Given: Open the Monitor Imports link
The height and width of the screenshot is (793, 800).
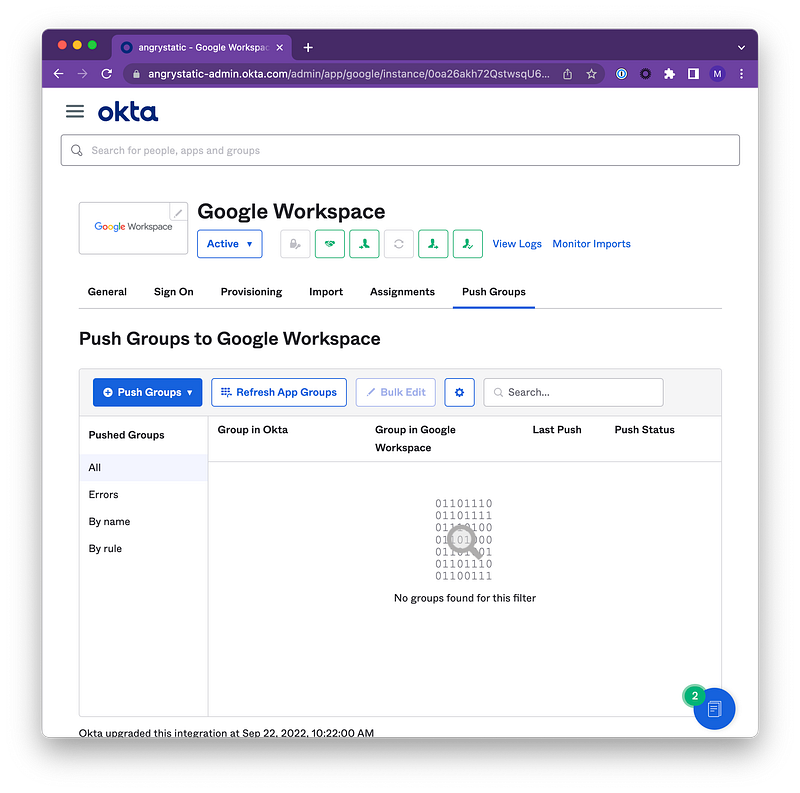Looking at the screenshot, I should pyautogui.click(x=591, y=244).
